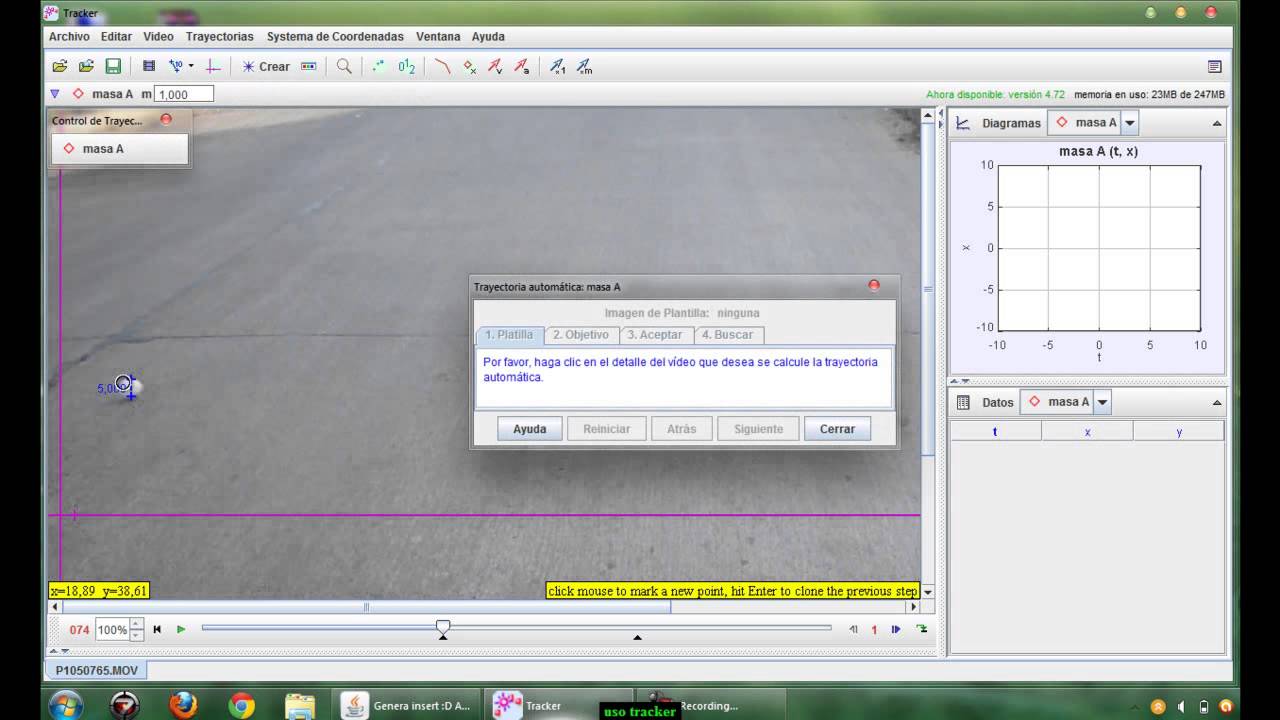The image size is (1280, 720).
Task: Toggle the coordinate axes visibility icon
Action: tap(213, 66)
